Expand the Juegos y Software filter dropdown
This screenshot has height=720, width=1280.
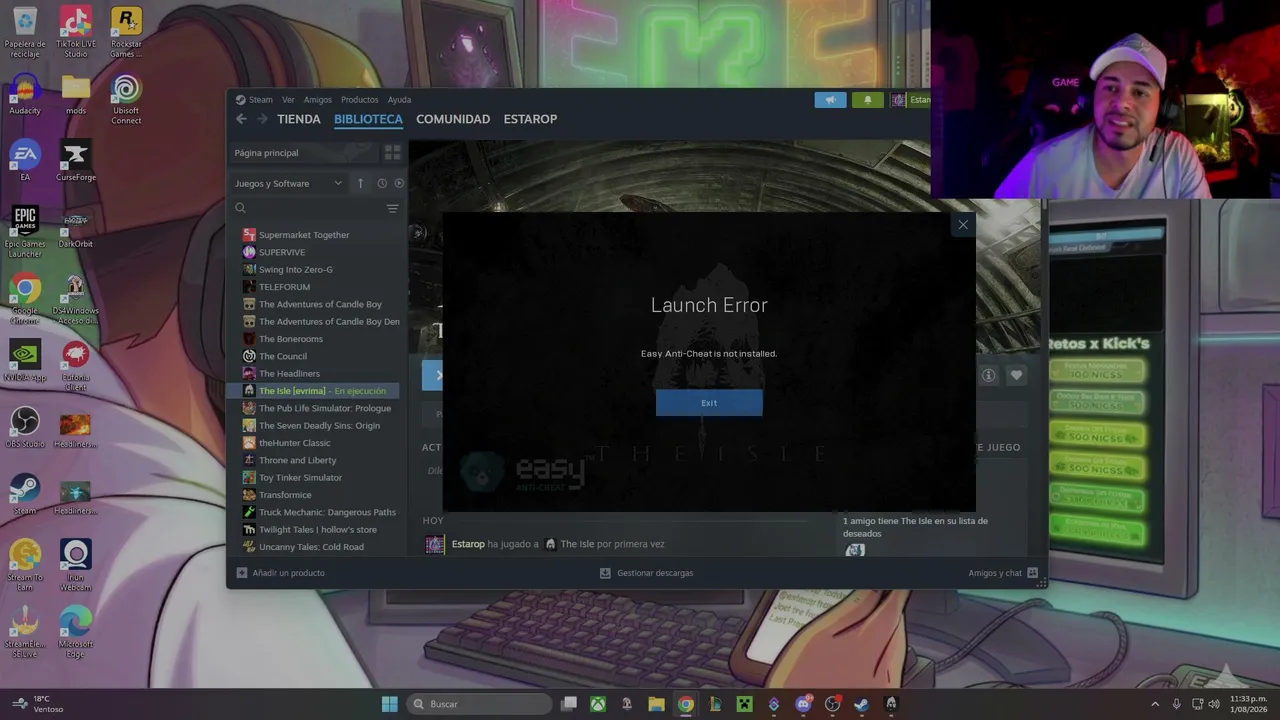(288, 183)
